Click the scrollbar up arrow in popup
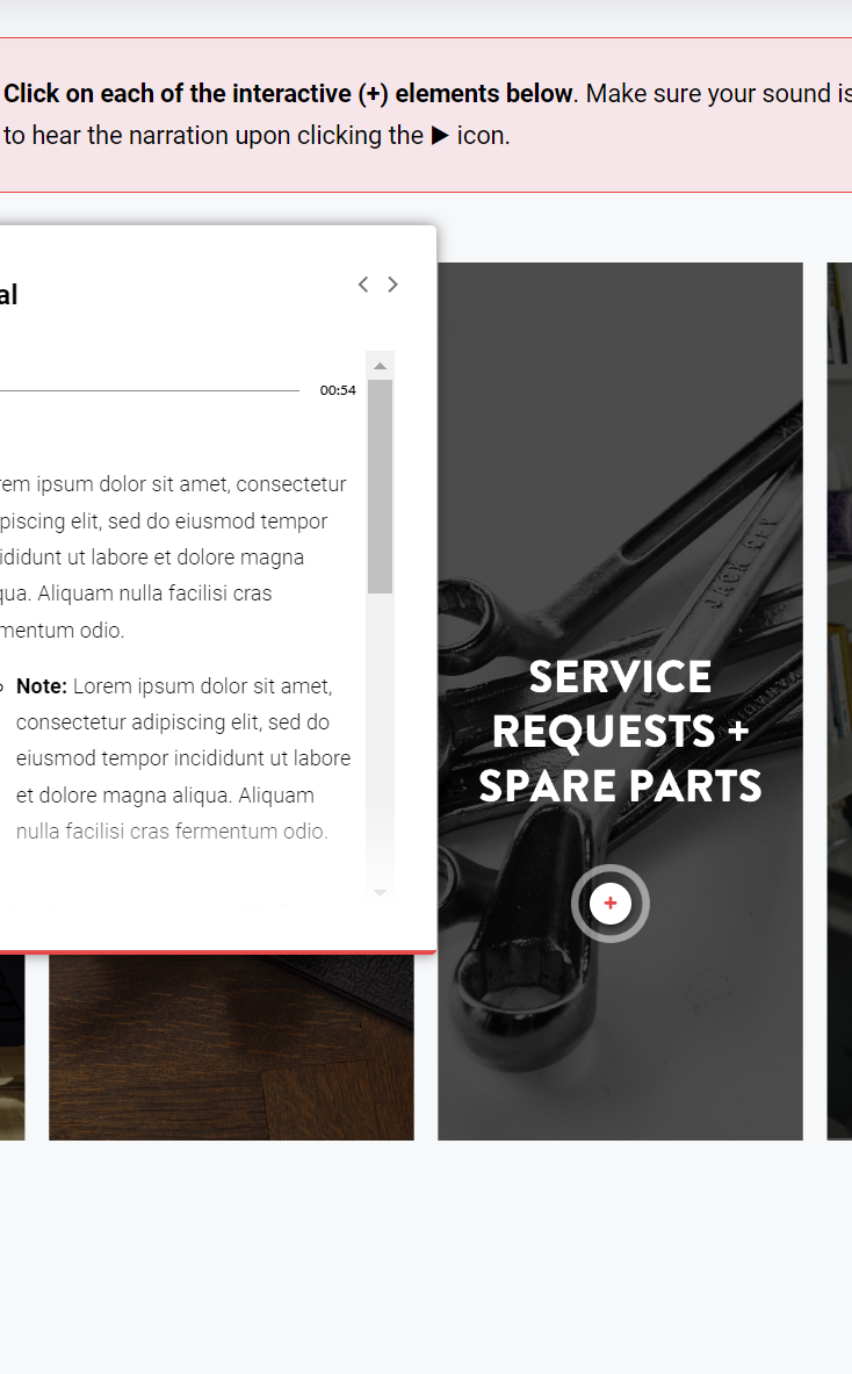 380,365
